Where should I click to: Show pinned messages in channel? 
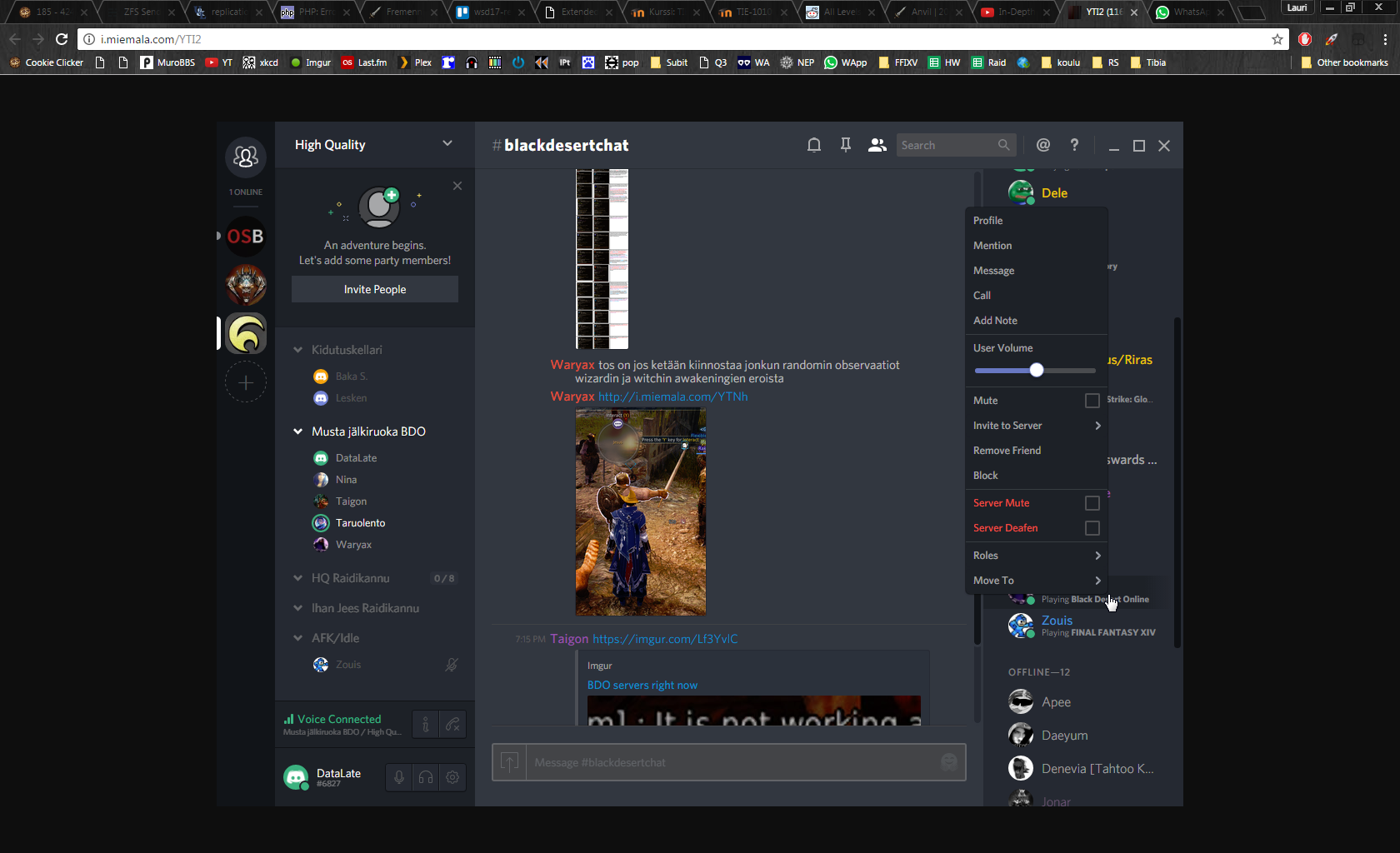click(x=846, y=145)
